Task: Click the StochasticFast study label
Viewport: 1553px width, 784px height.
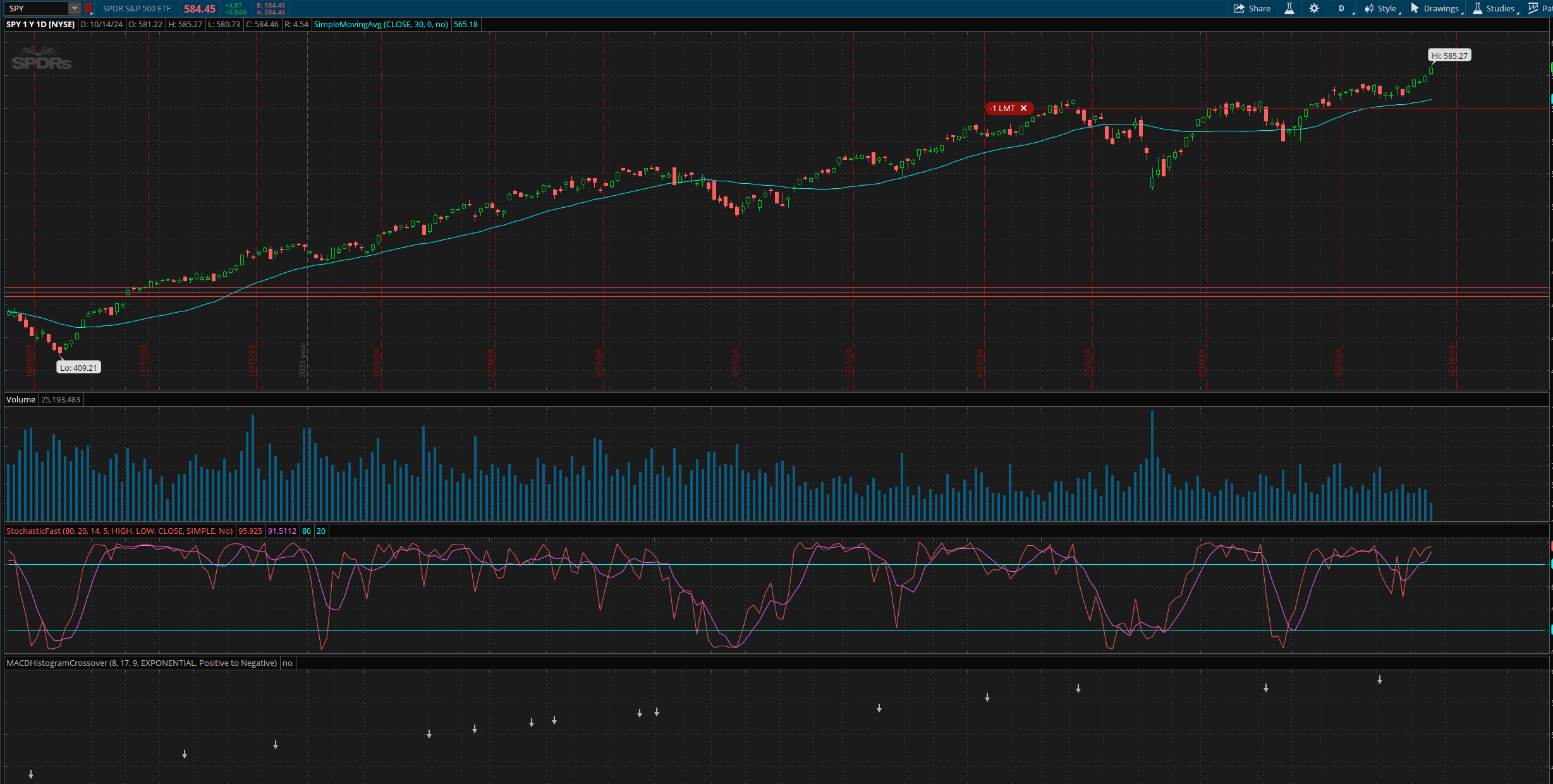Action: 119,531
